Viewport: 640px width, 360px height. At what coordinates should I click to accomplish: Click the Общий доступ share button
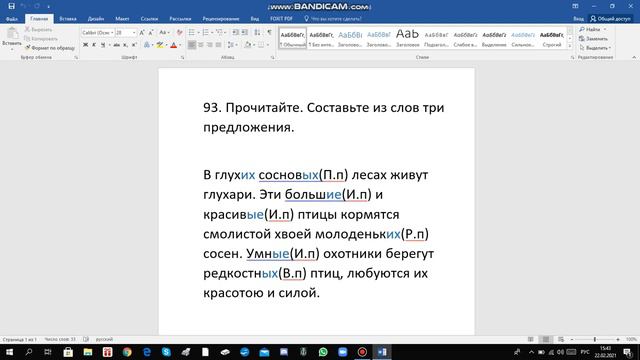[x=611, y=19]
